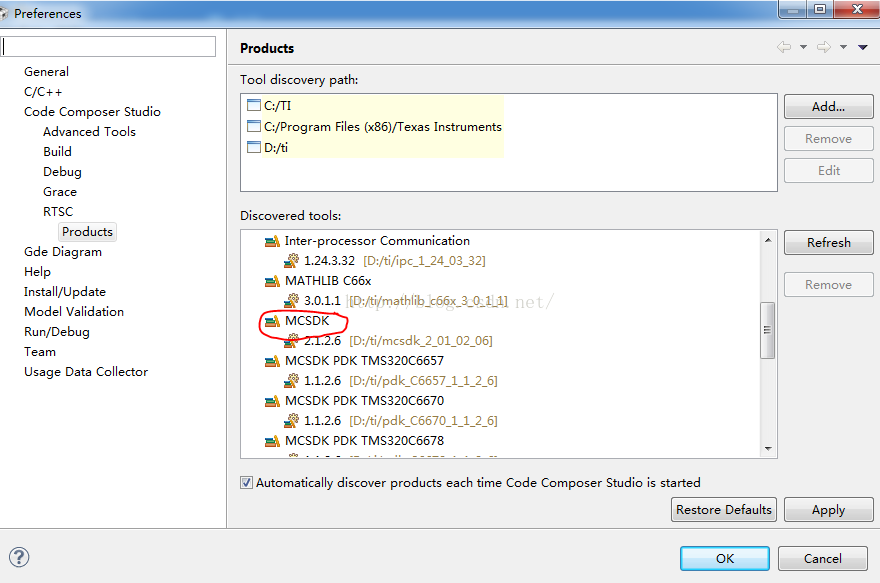Click the Forward navigation arrow icon
Screen dimensions: 880x583
click(824, 47)
